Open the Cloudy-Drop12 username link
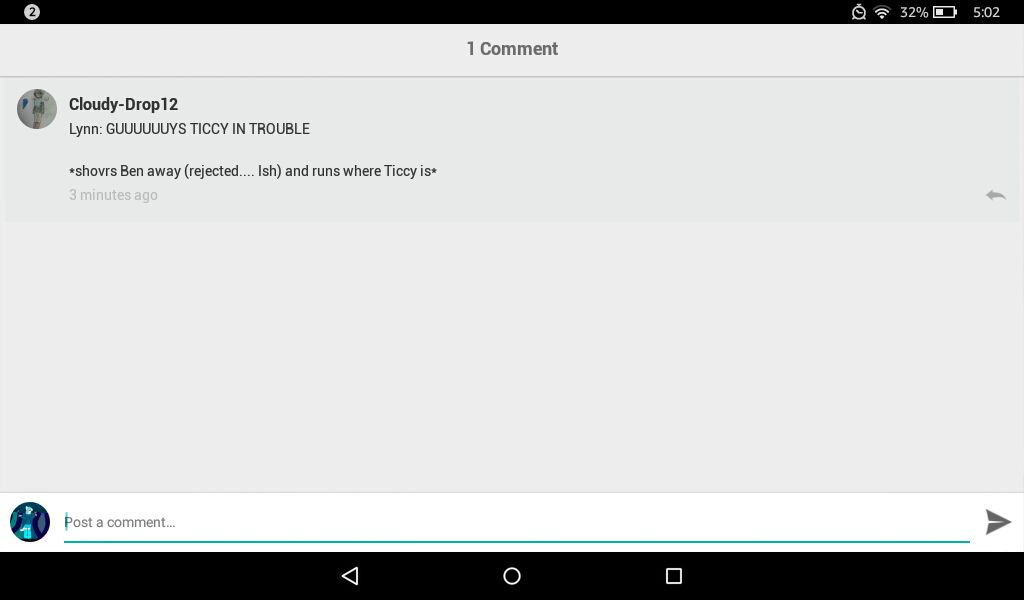Screen dimensions: 1024x600 (x=123, y=104)
